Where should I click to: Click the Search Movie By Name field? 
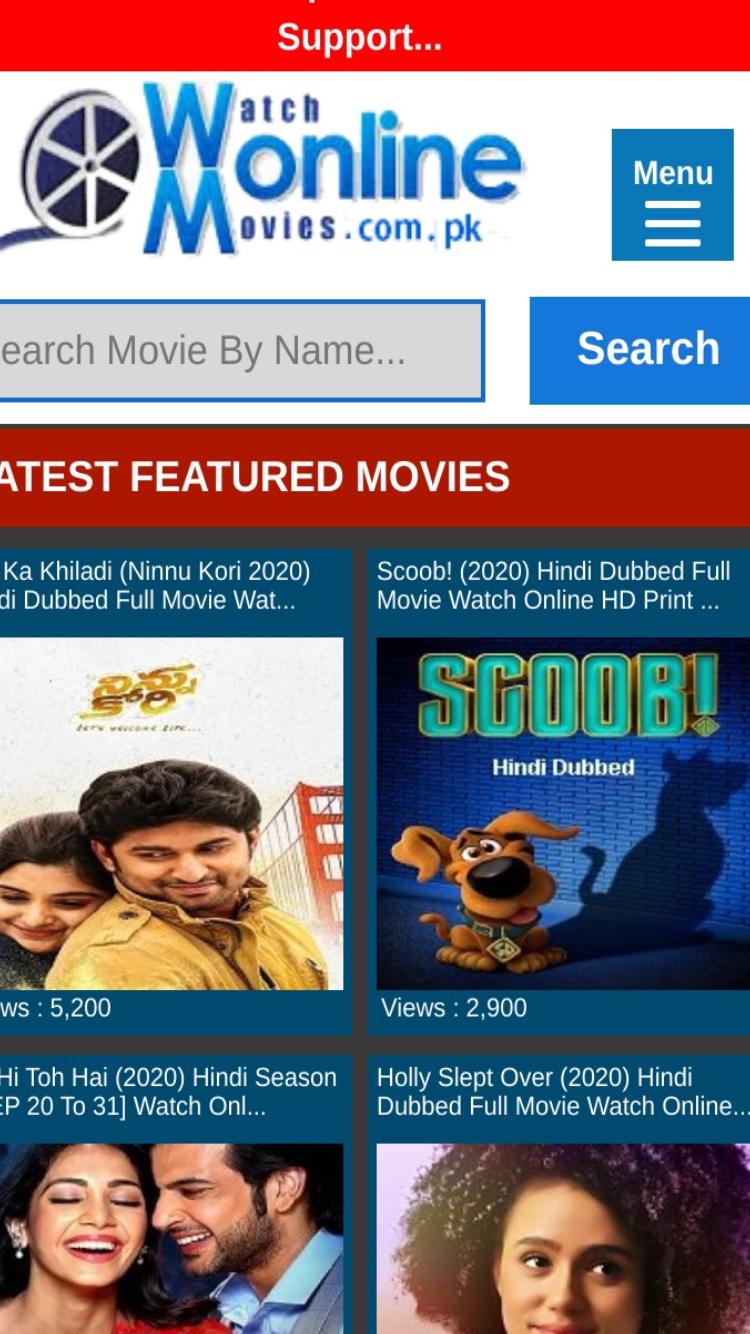[x=241, y=350]
